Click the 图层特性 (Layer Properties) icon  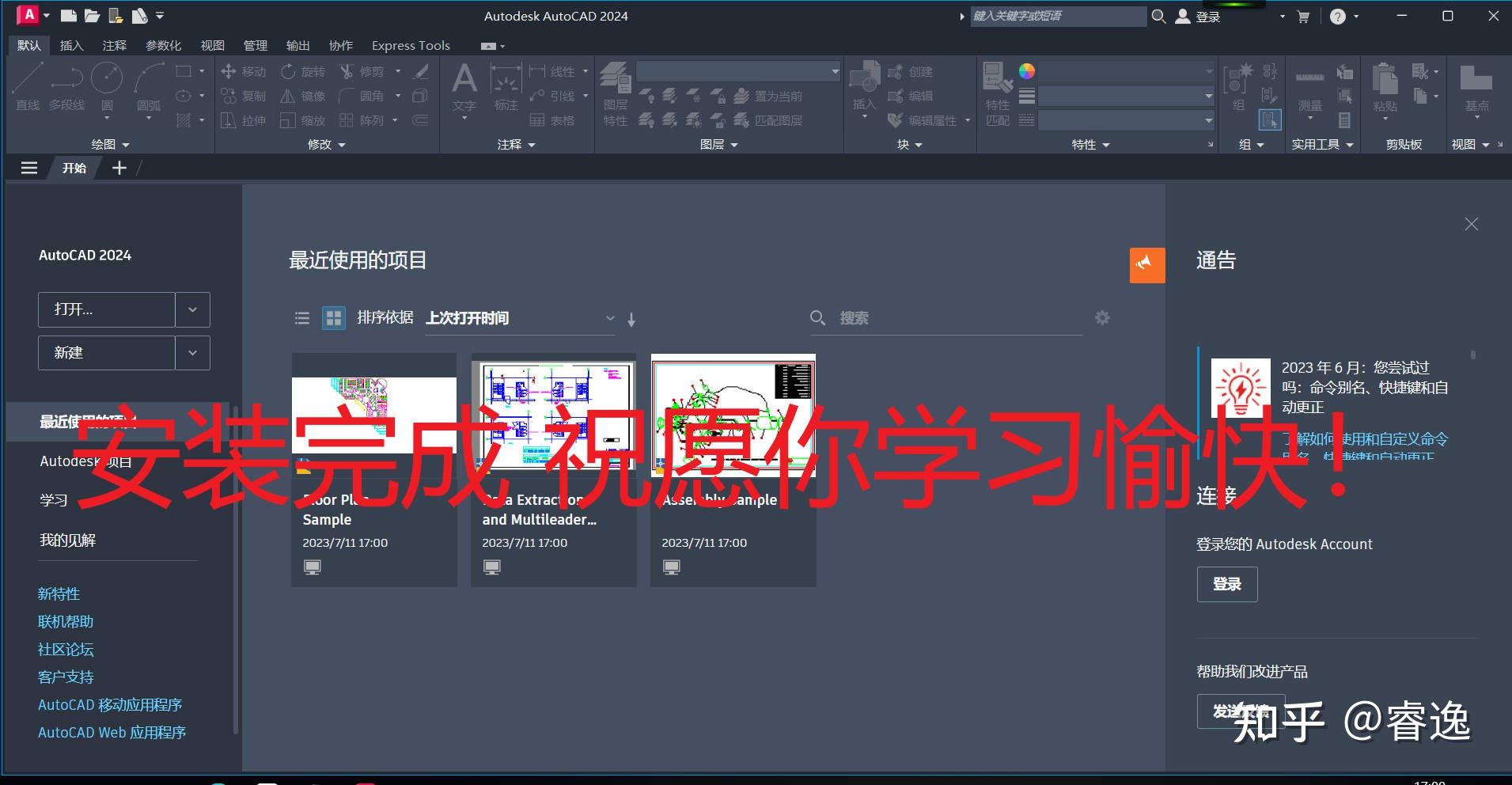tap(616, 83)
